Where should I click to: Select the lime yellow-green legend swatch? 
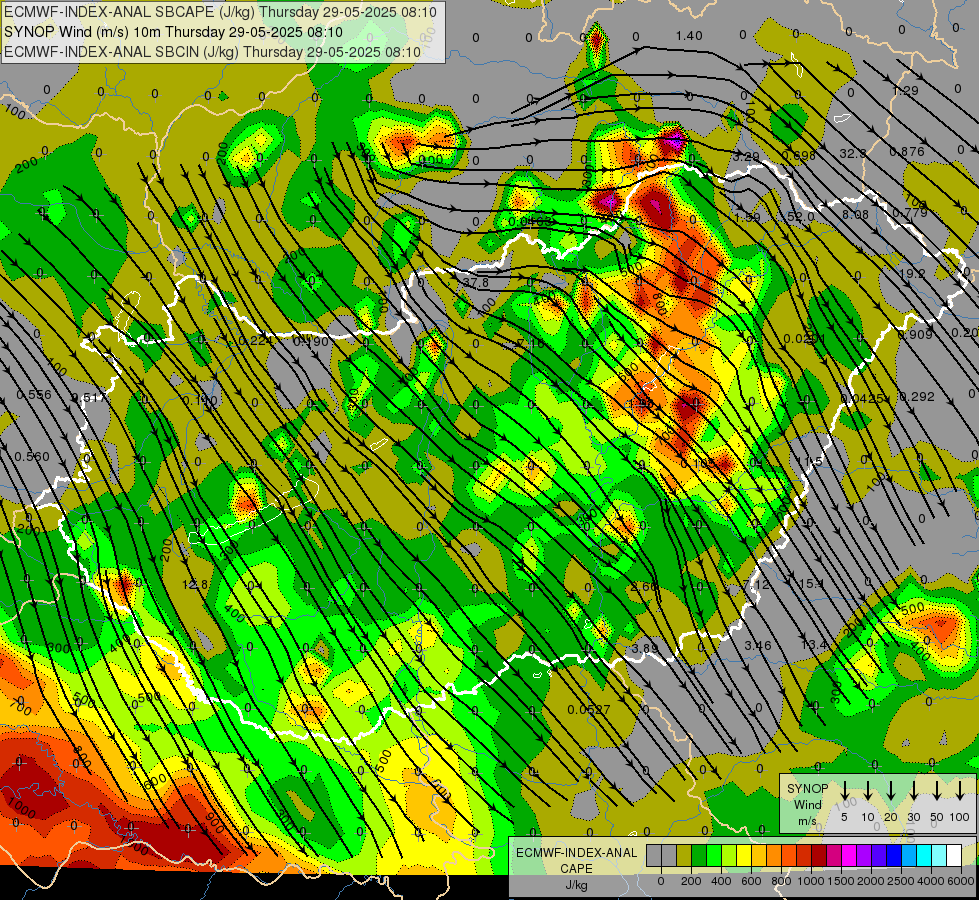pyautogui.click(x=729, y=855)
